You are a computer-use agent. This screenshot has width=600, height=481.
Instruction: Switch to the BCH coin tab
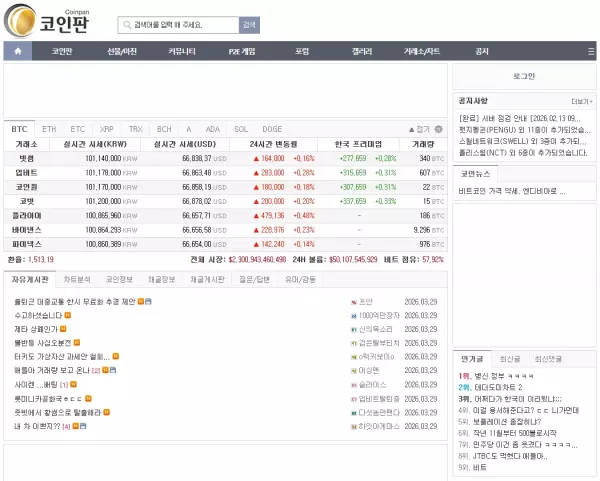(164, 129)
